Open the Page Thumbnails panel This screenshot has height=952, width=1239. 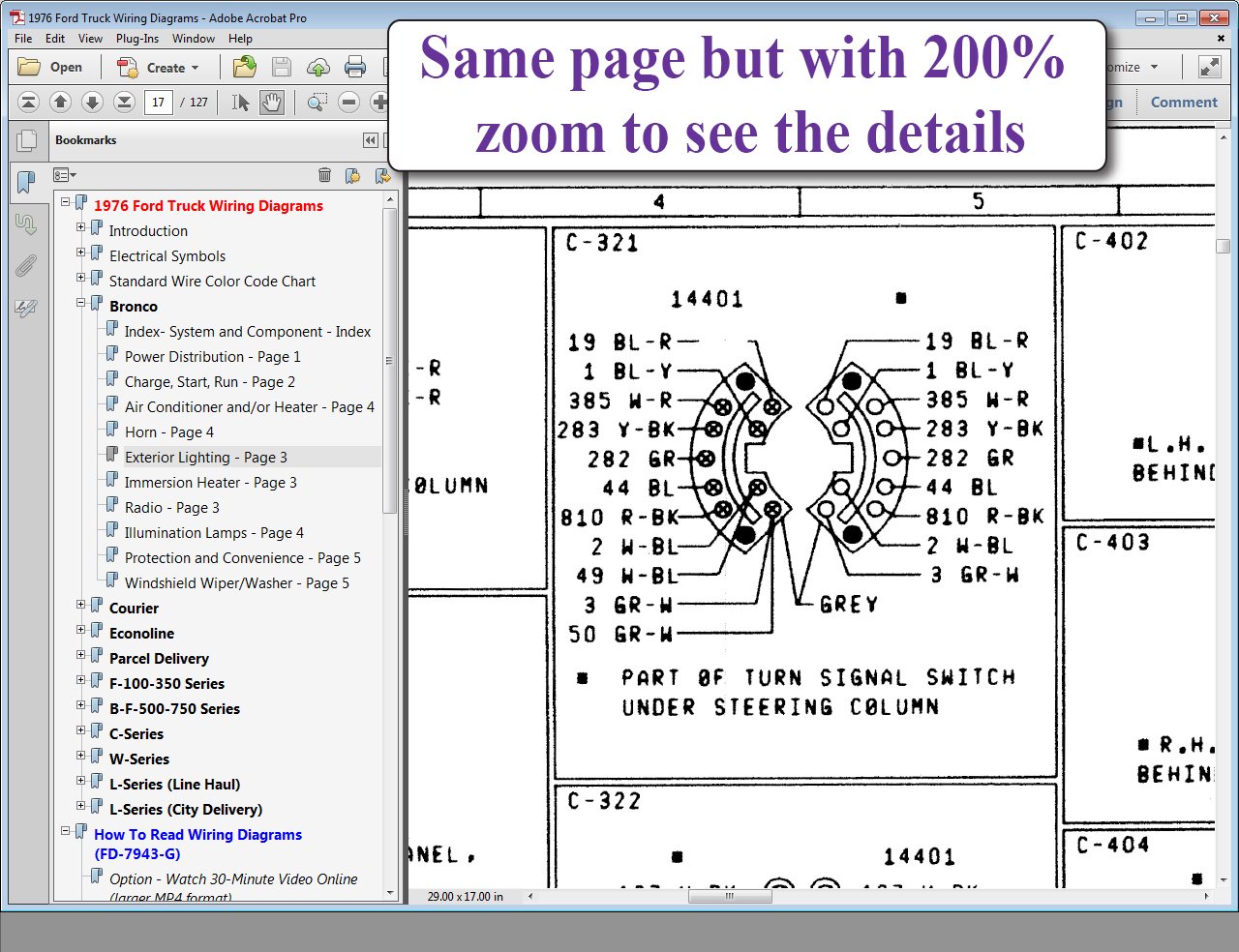coord(27,141)
